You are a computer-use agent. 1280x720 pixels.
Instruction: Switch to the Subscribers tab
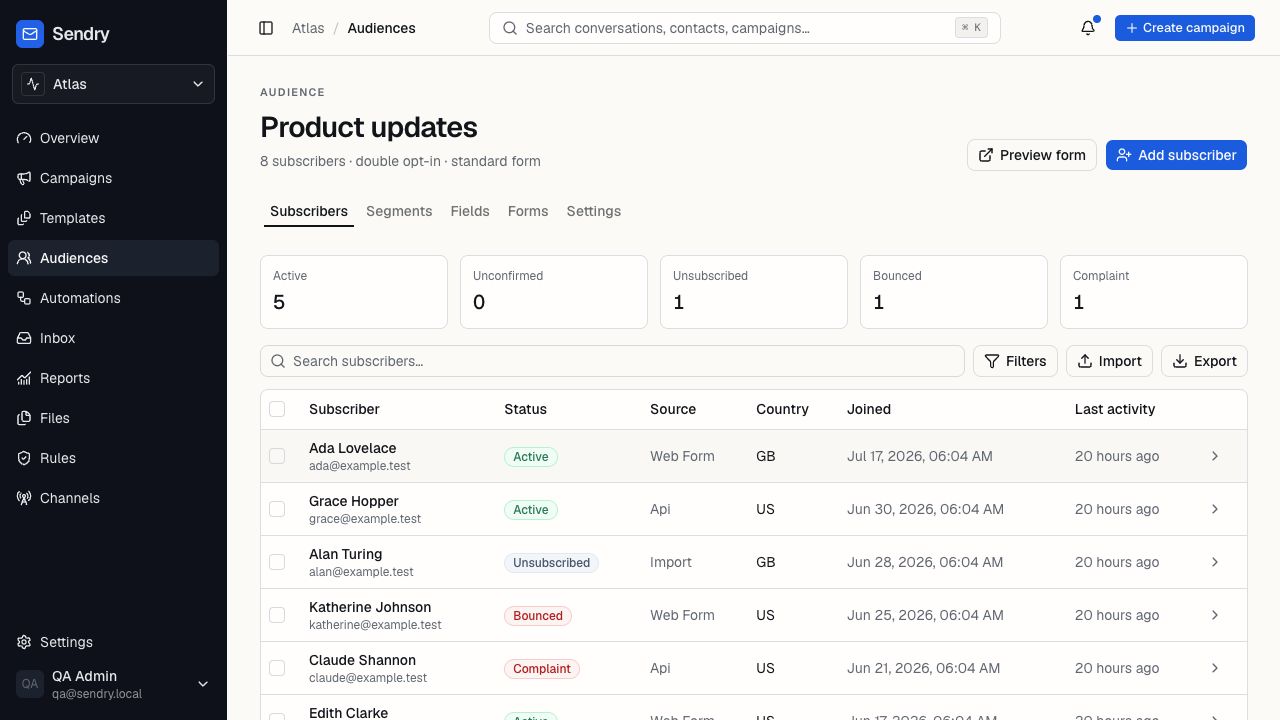(x=309, y=211)
